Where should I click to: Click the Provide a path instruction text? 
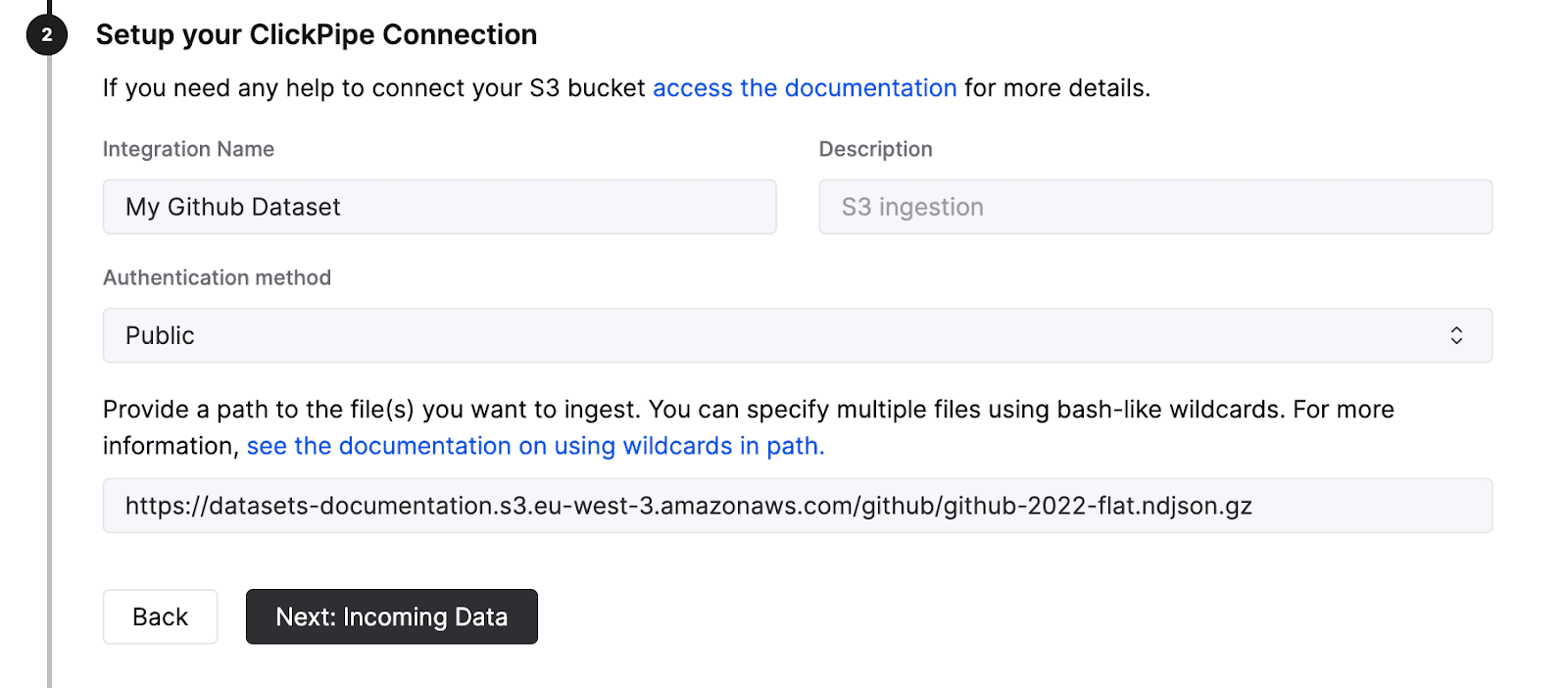(588, 410)
